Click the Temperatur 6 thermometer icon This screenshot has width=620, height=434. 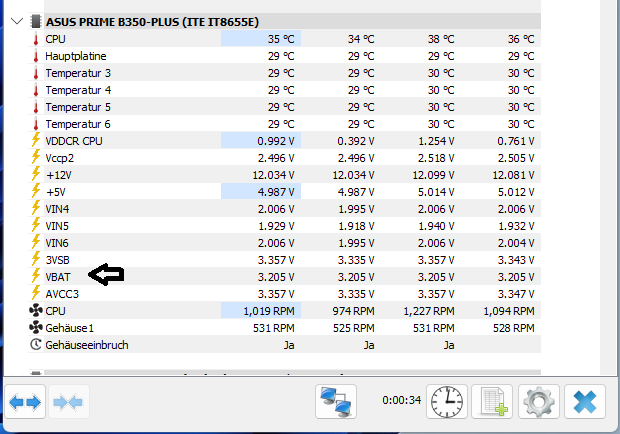[36, 124]
